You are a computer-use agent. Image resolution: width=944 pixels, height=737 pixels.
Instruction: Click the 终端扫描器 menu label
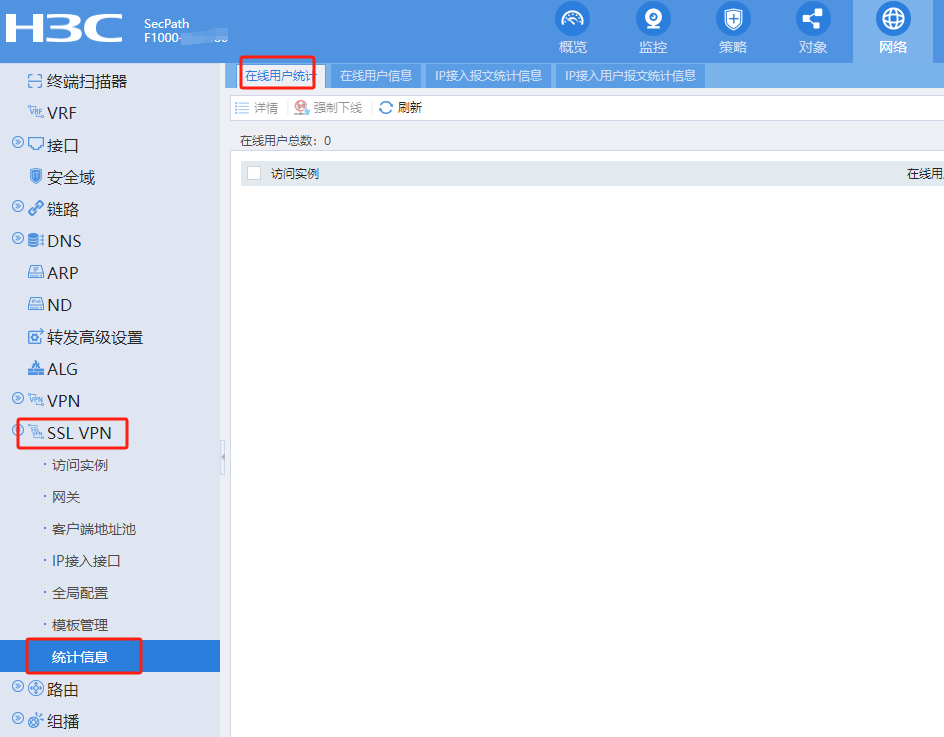coord(87,81)
